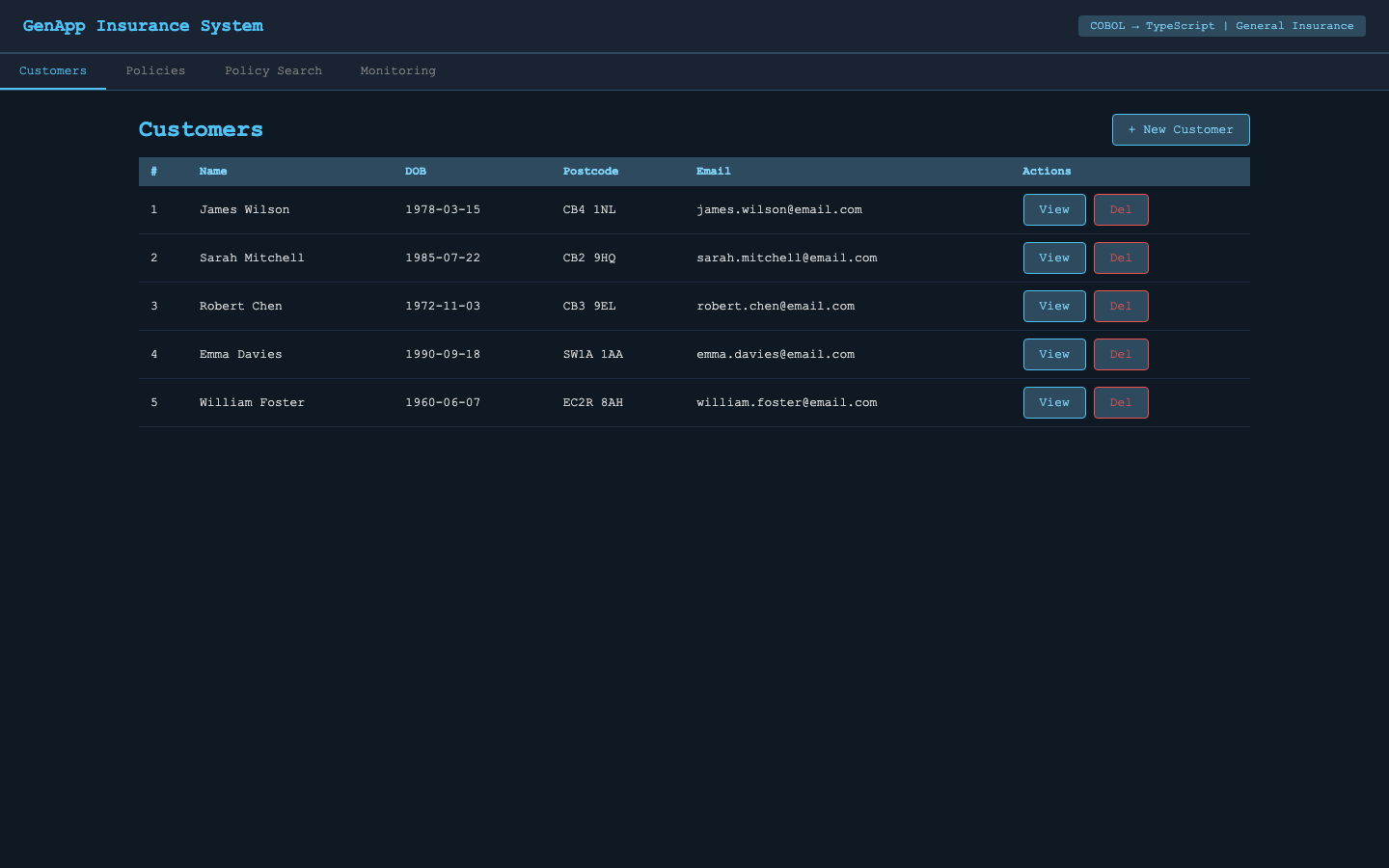The width and height of the screenshot is (1389, 868).
Task: Open the Customers tab
Action: (53, 71)
